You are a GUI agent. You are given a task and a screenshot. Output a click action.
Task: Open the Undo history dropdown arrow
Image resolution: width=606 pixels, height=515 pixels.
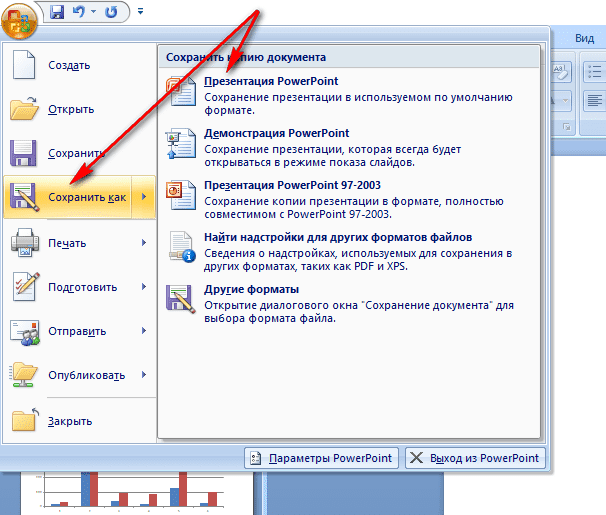[x=94, y=12]
